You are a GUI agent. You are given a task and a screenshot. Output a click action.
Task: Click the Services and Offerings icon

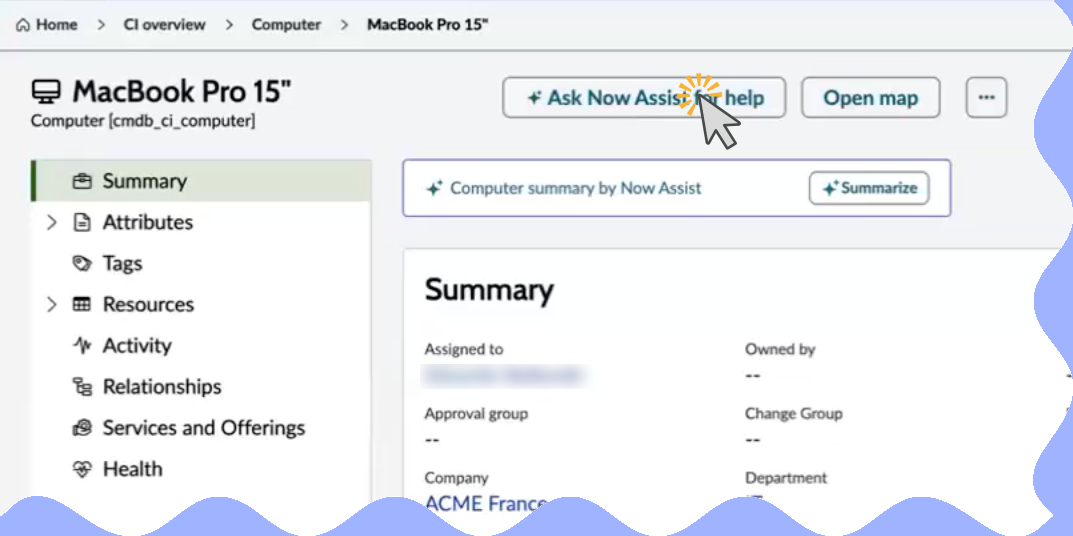click(x=82, y=429)
